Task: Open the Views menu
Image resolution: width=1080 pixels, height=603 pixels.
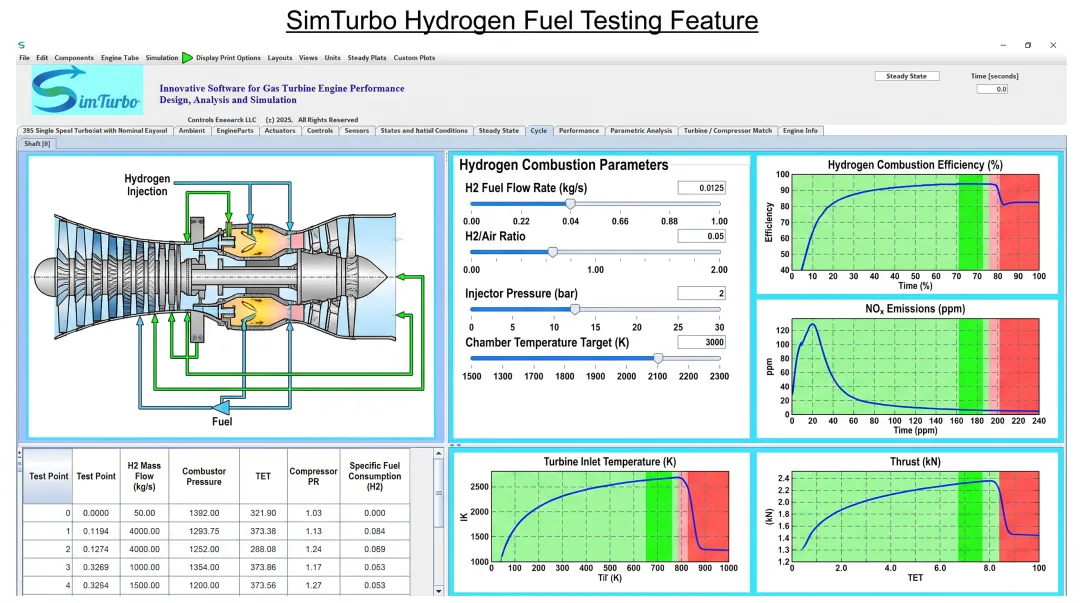Action: coord(308,58)
